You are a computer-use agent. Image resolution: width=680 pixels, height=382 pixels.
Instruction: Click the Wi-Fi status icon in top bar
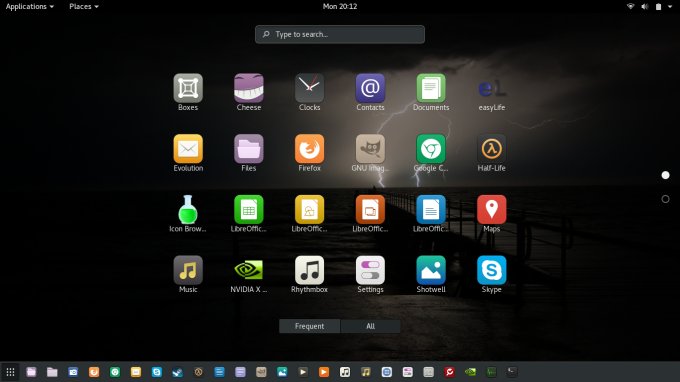point(631,7)
